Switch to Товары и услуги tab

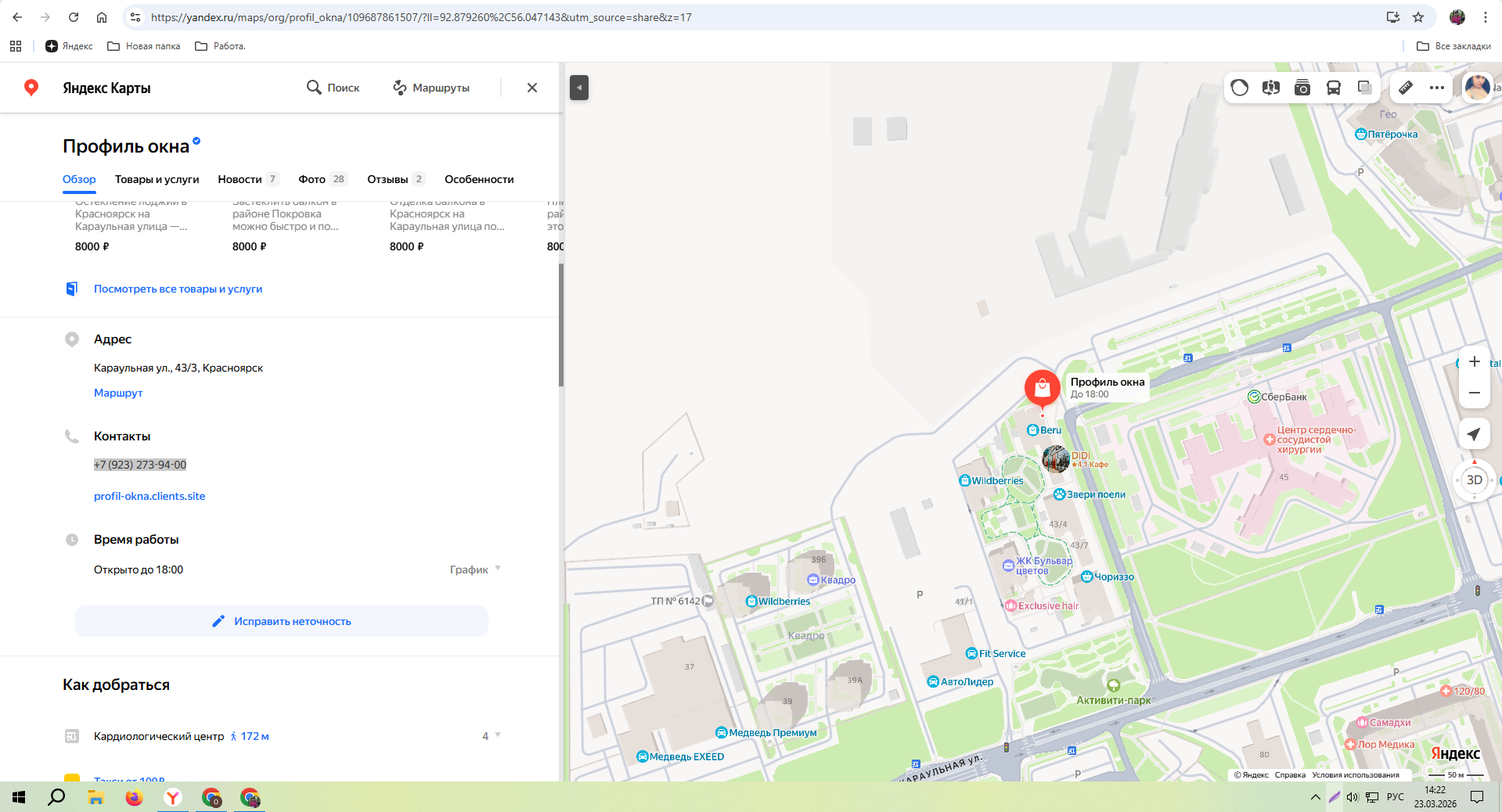pos(157,179)
